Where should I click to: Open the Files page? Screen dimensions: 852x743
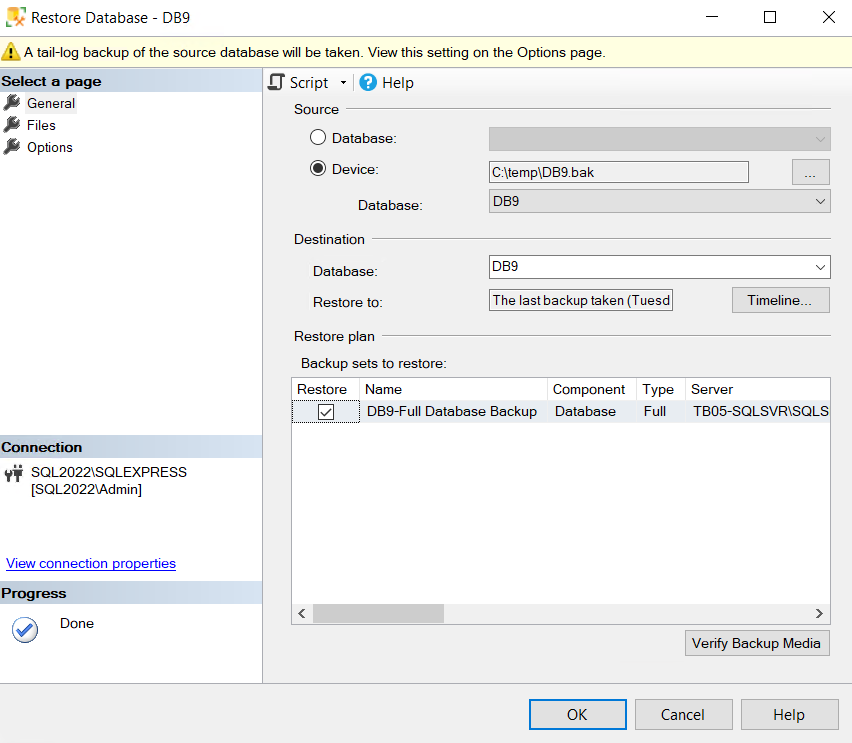(41, 125)
